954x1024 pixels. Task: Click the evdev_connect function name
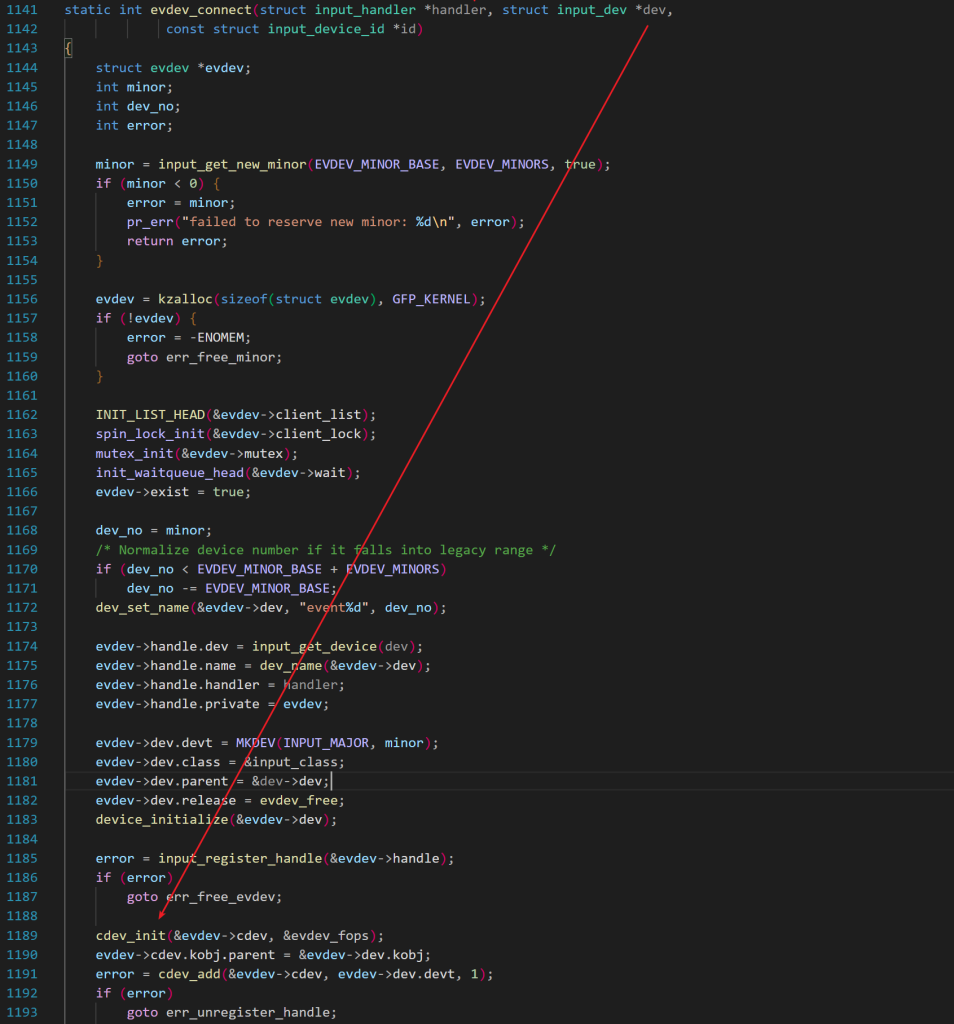tap(200, 10)
